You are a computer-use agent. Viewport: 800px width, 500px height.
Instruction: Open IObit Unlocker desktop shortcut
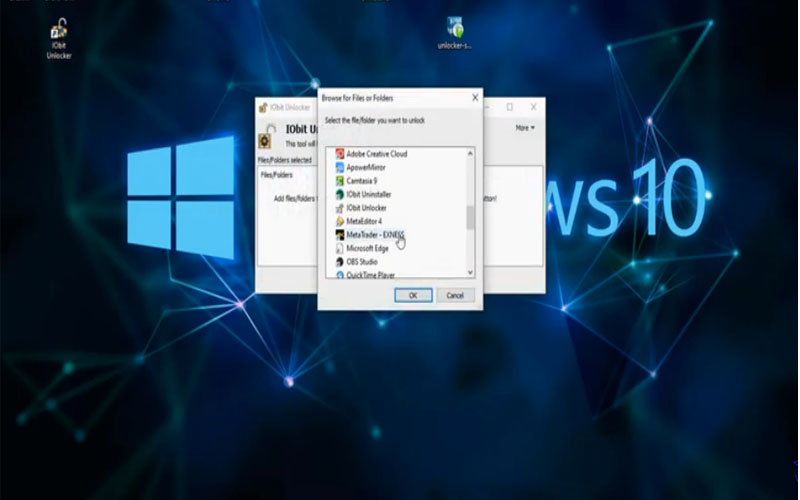coord(59,39)
